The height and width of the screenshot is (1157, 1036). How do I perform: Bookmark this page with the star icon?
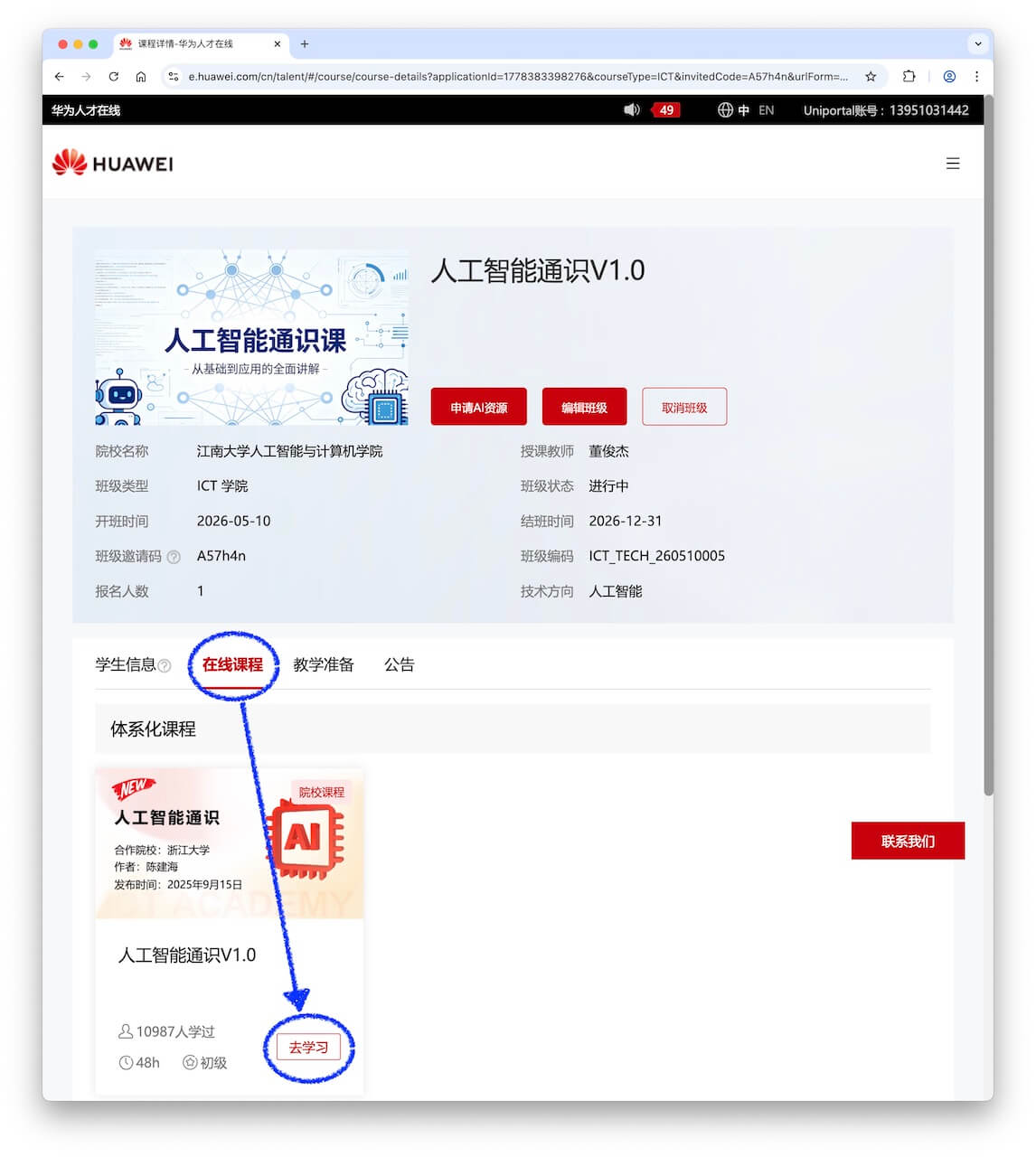click(x=871, y=77)
